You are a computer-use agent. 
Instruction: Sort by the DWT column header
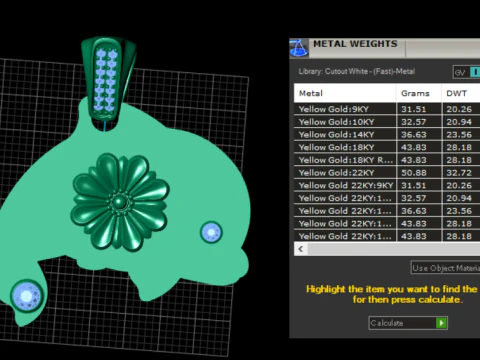[x=461, y=93]
